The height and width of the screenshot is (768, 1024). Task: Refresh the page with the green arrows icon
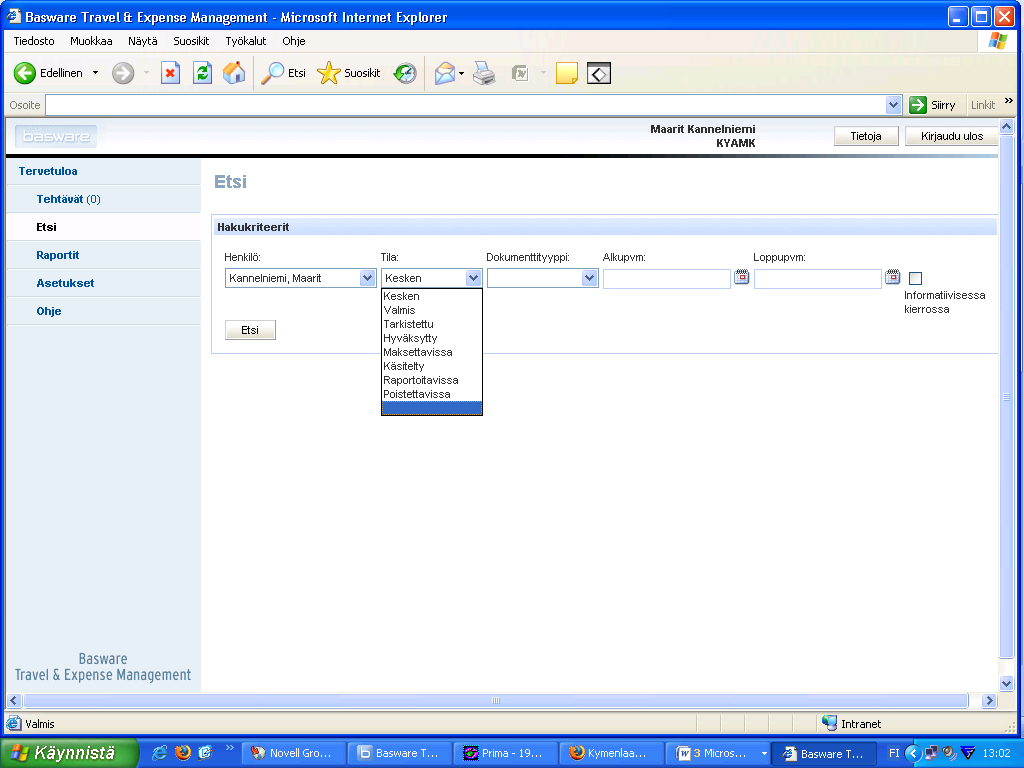202,73
